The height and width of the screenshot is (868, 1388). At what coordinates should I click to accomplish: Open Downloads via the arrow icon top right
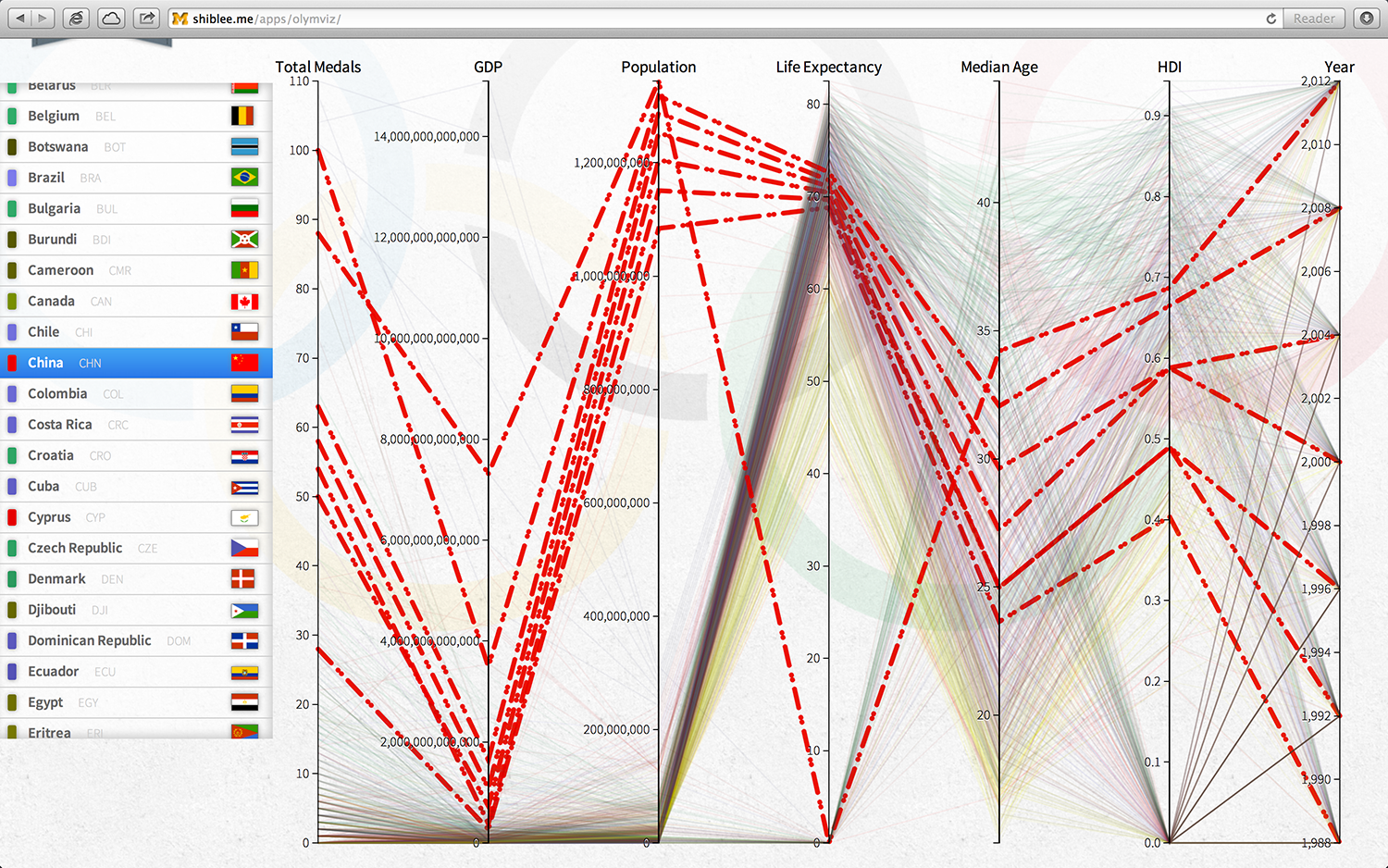1368,18
